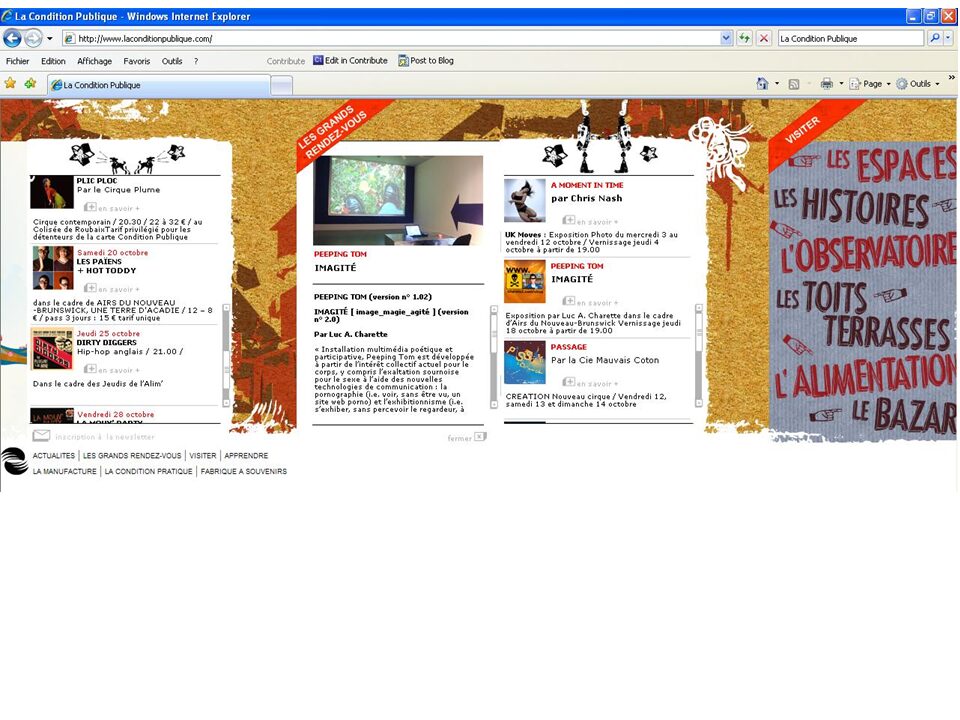Click the A Moment In Time dancer thumbnail

(524, 200)
